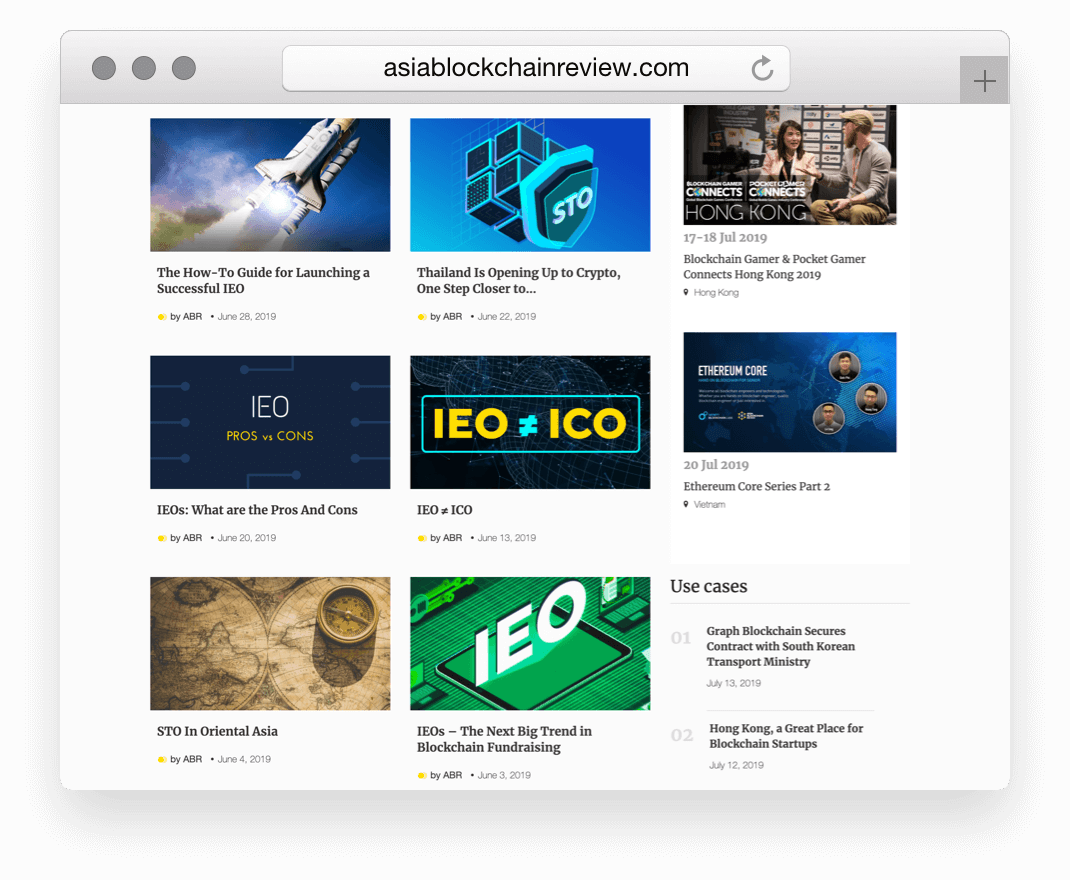Click the asiablockchainreview.com address bar
1070x880 pixels.
pos(535,69)
